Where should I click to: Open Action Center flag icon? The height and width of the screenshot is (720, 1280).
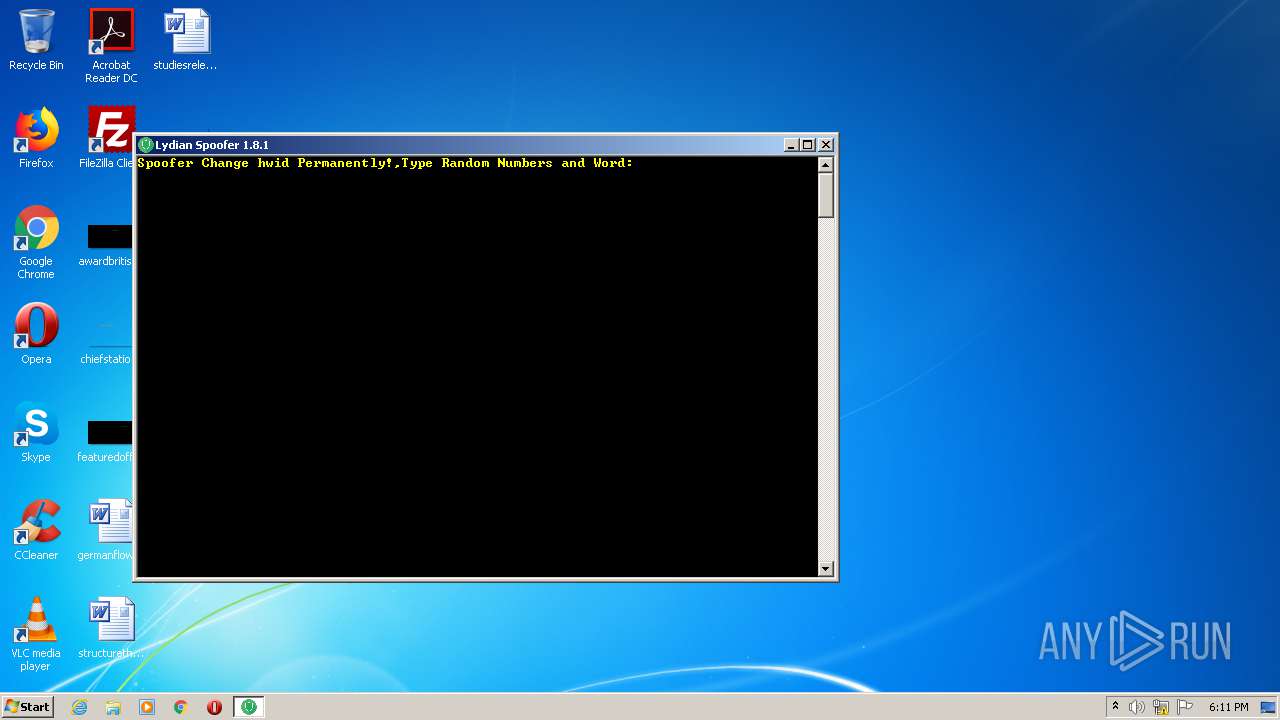coord(1185,707)
